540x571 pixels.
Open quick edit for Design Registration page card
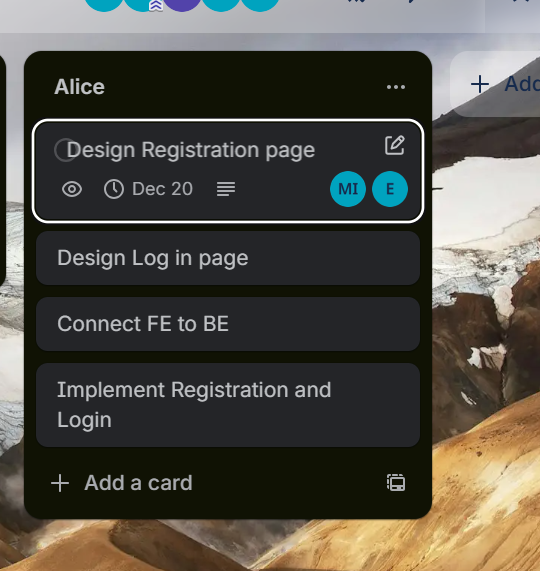pyautogui.click(x=395, y=146)
